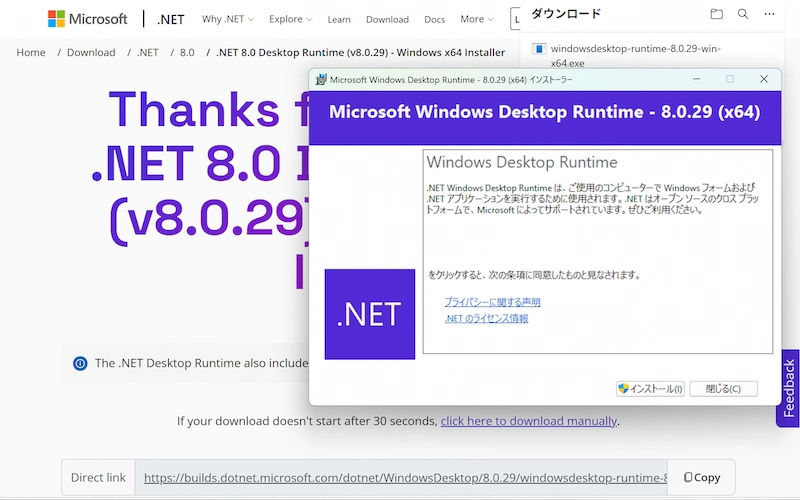Minimize the installer window
This screenshot has height=500, width=800.
pos(696,79)
